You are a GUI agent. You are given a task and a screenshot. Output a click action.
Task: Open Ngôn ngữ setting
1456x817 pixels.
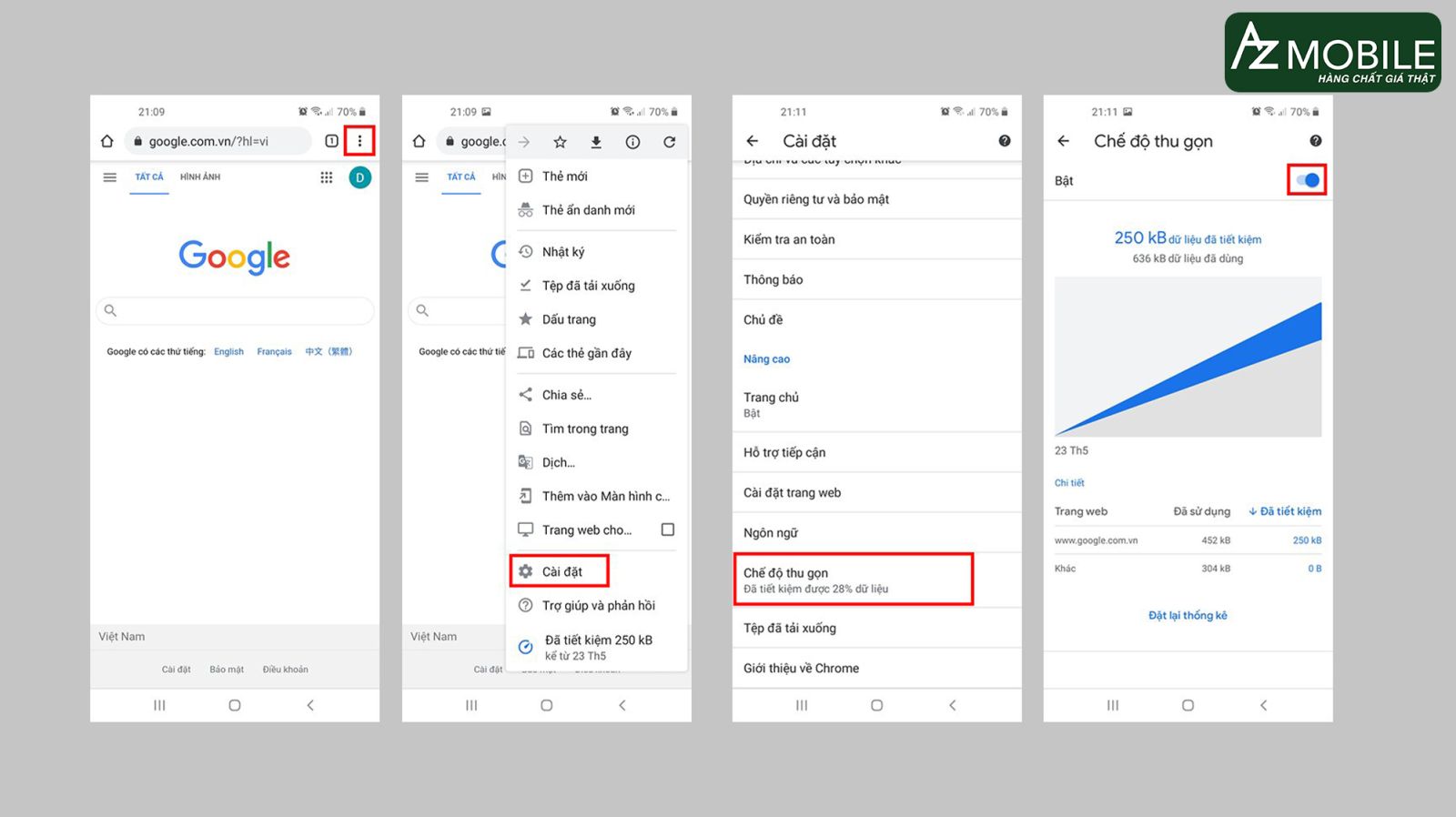[876, 532]
